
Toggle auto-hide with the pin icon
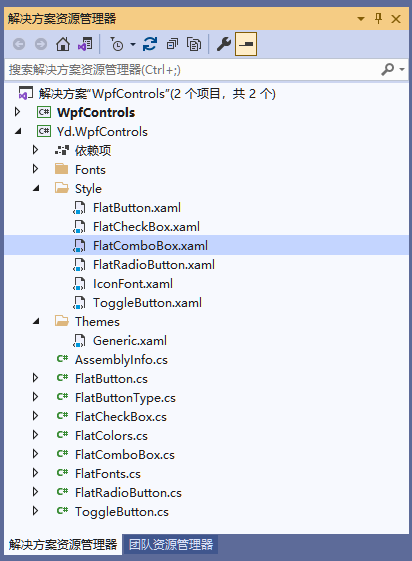tap(378, 18)
